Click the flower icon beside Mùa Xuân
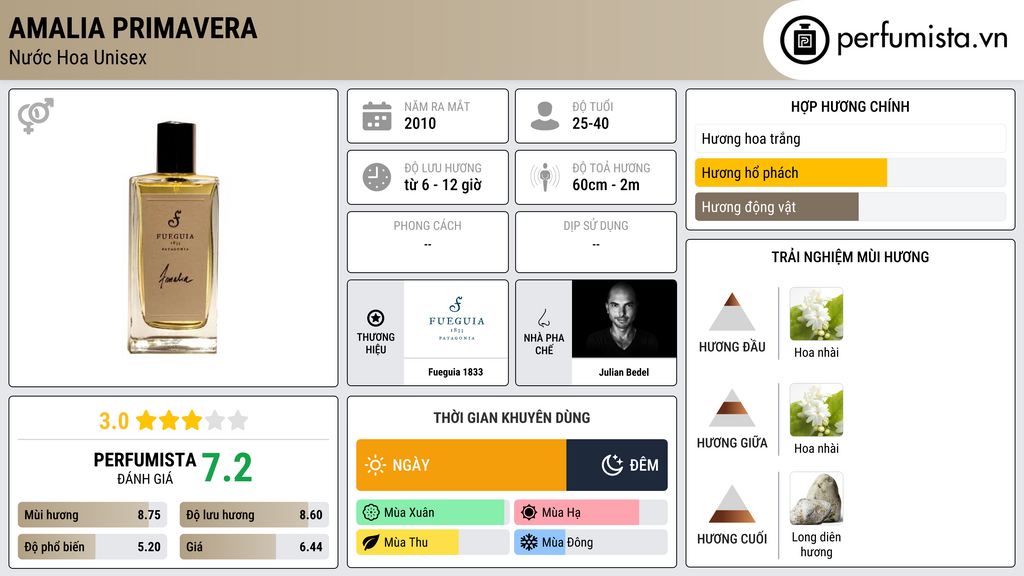1024x576 pixels. click(371, 513)
